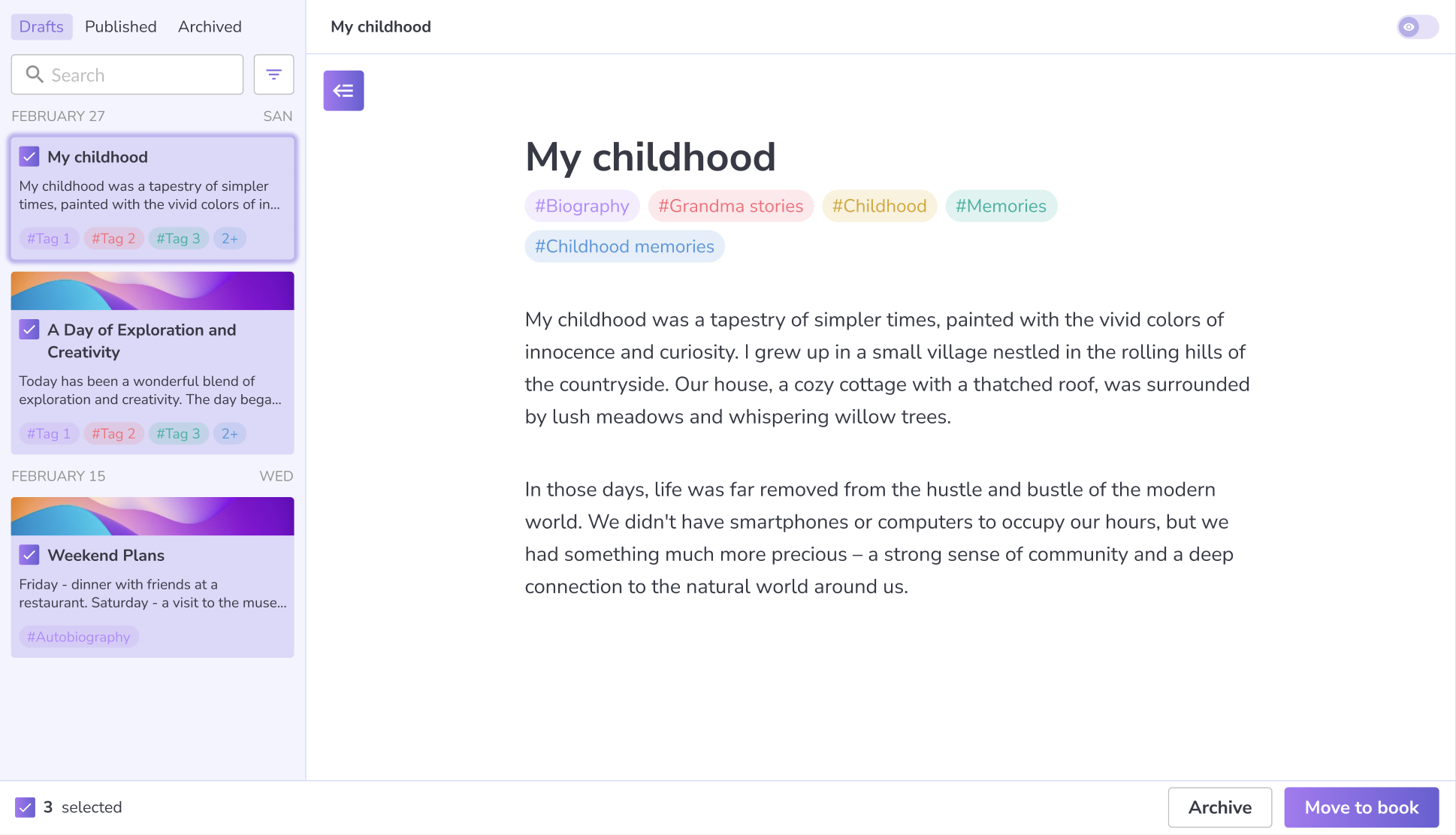Image resolution: width=1456 pixels, height=835 pixels.
Task: Click the #Autobiography tag on Weekend Plans
Action: 78,637
